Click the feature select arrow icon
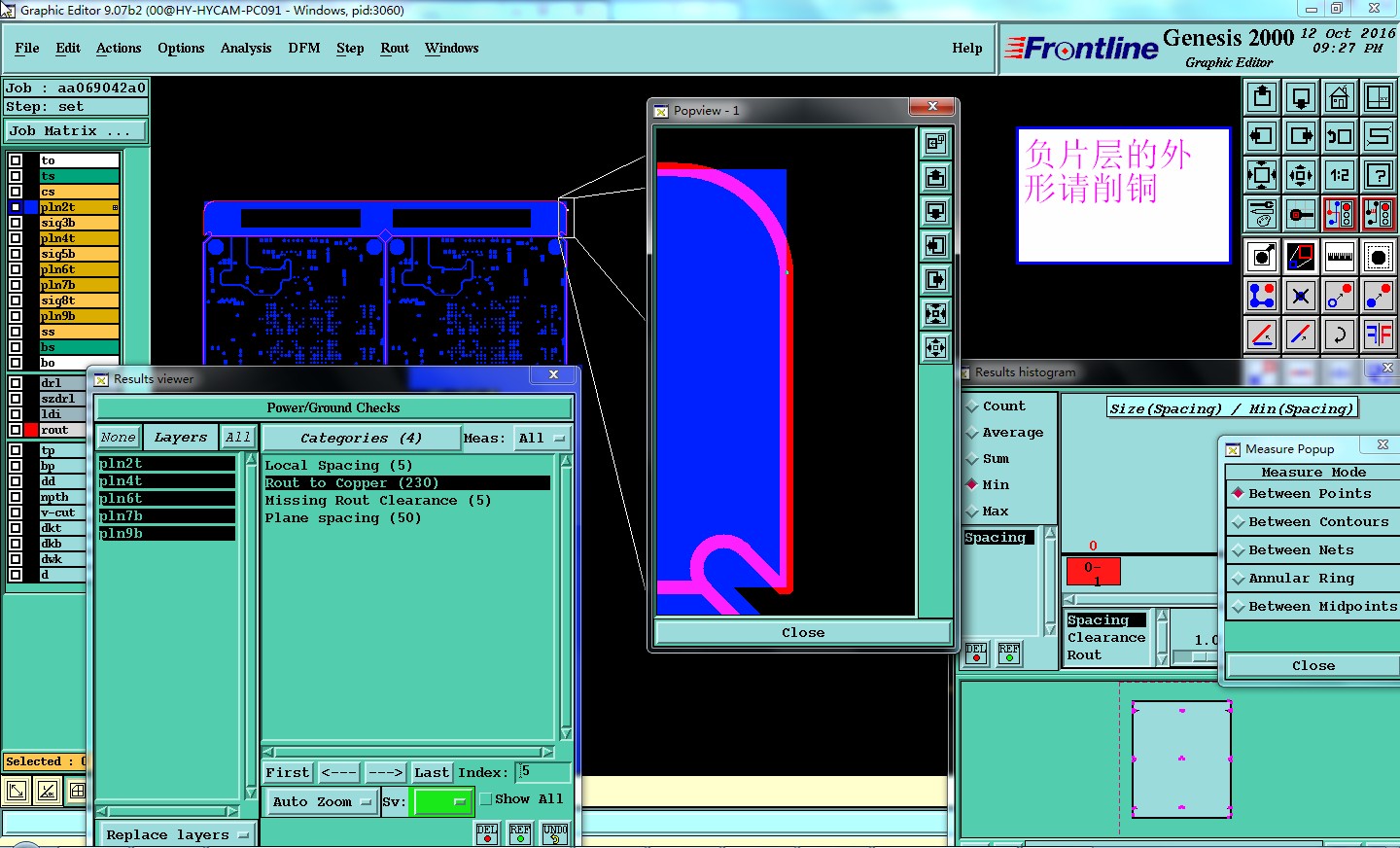Viewport: 1400px width, 848px height. click(1262, 257)
